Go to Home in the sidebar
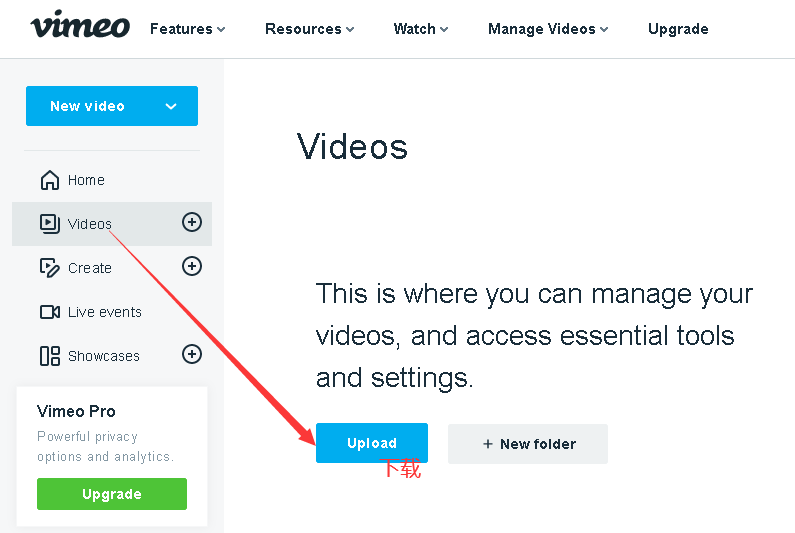Viewport: 795px width, 533px height. click(x=86, y=180)
